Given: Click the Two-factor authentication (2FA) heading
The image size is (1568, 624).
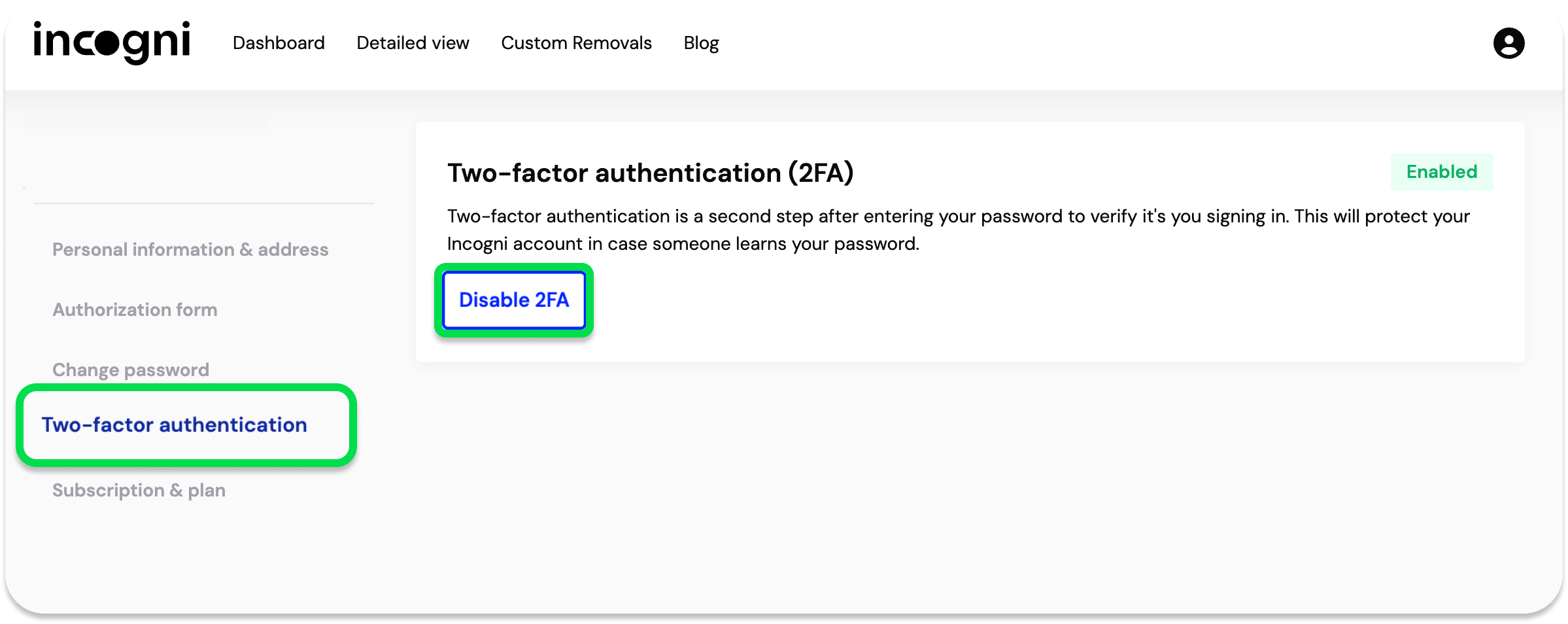Looking at the screenshot, I should (650, 173).
